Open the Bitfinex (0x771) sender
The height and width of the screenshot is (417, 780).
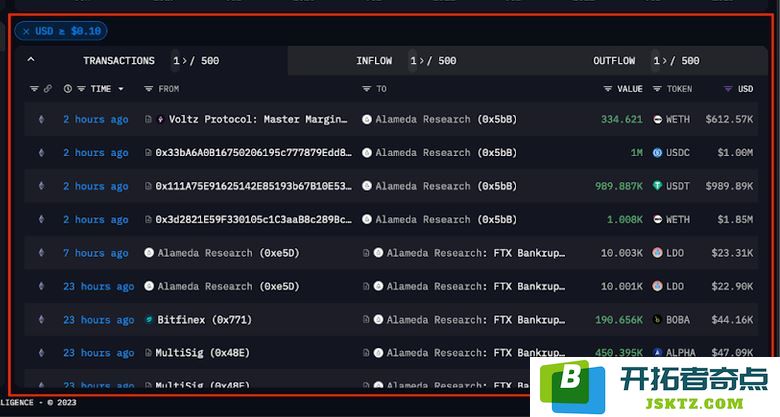[x=204, y=319]
